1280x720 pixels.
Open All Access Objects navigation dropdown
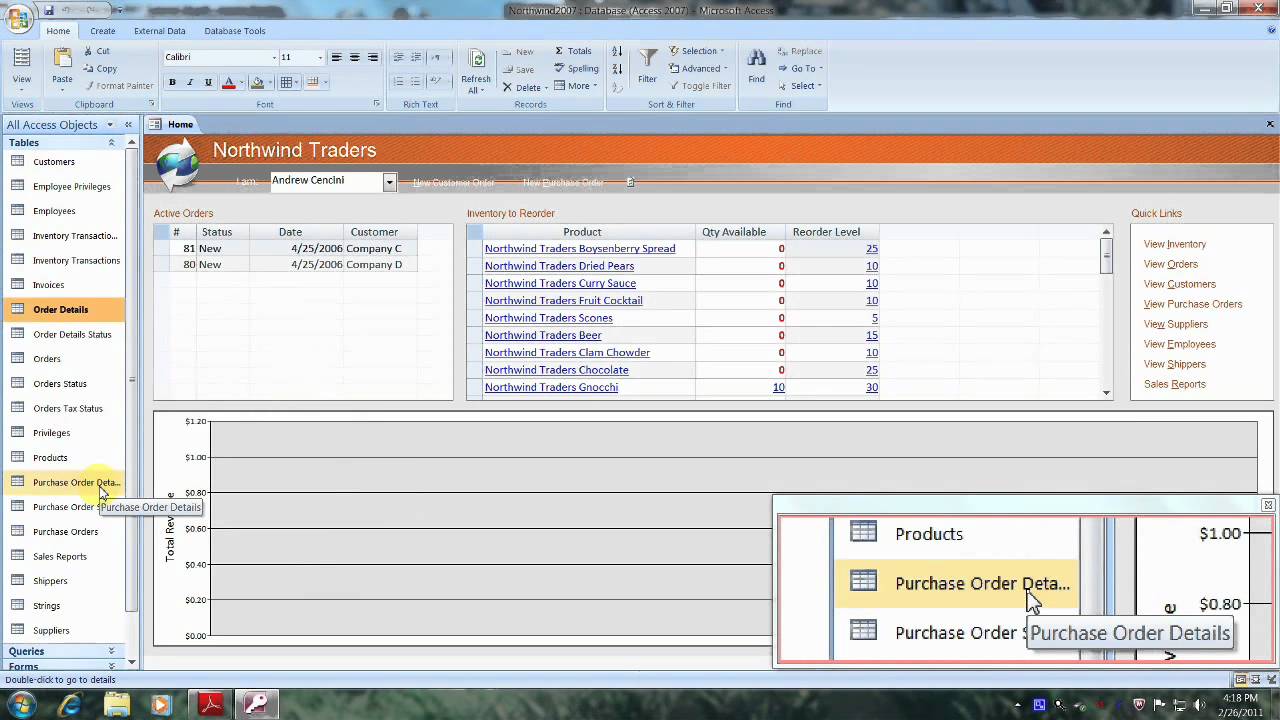pos(109,125)
